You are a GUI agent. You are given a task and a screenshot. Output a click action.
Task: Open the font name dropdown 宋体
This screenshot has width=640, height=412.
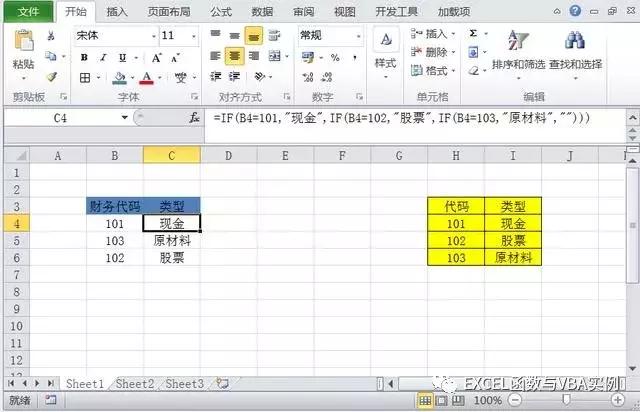point(153,36)
